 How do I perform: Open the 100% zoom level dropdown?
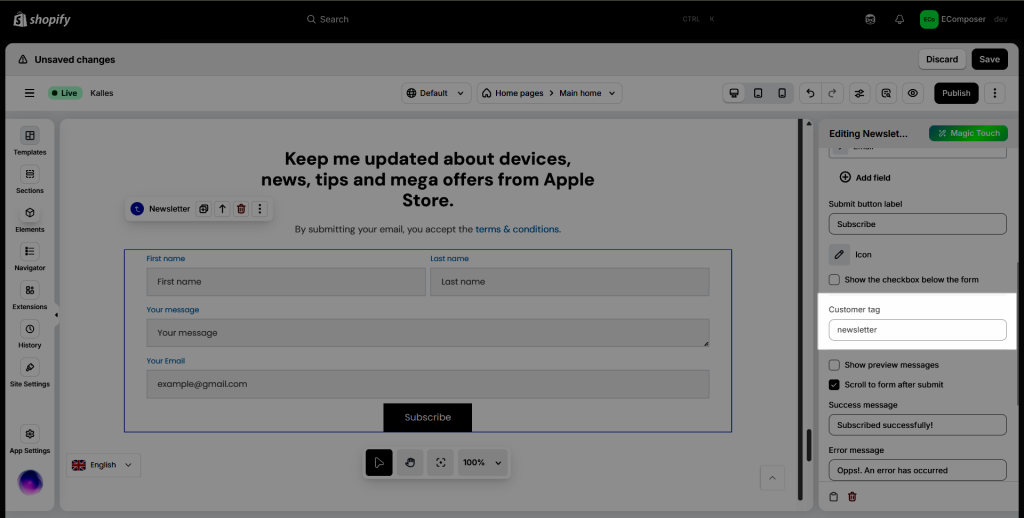click(483, 463)
